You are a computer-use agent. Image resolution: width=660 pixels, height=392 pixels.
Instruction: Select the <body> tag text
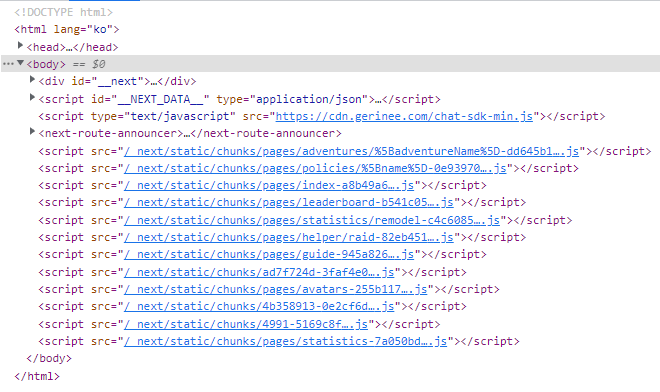pyautogui.click(x=46, y=64)
